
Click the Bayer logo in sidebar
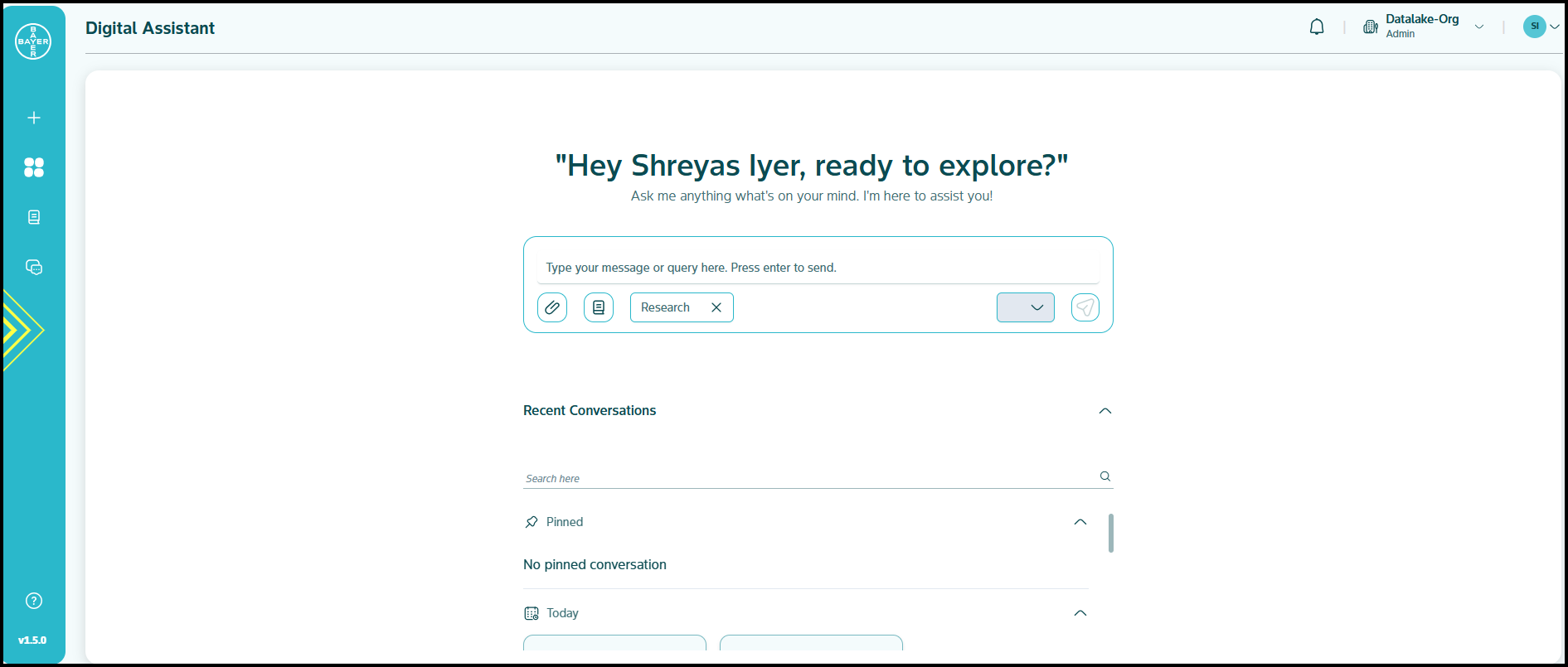click(x=33, y=41)
